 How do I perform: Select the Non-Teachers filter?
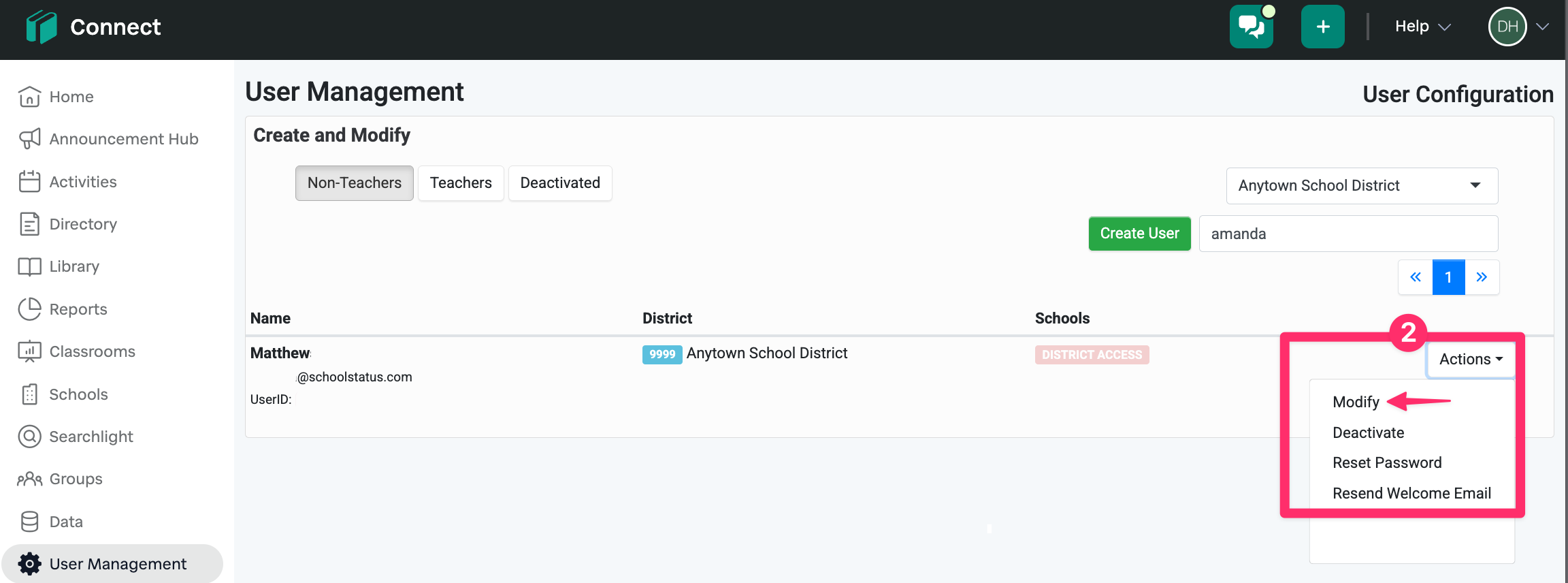tap(354, 183)
